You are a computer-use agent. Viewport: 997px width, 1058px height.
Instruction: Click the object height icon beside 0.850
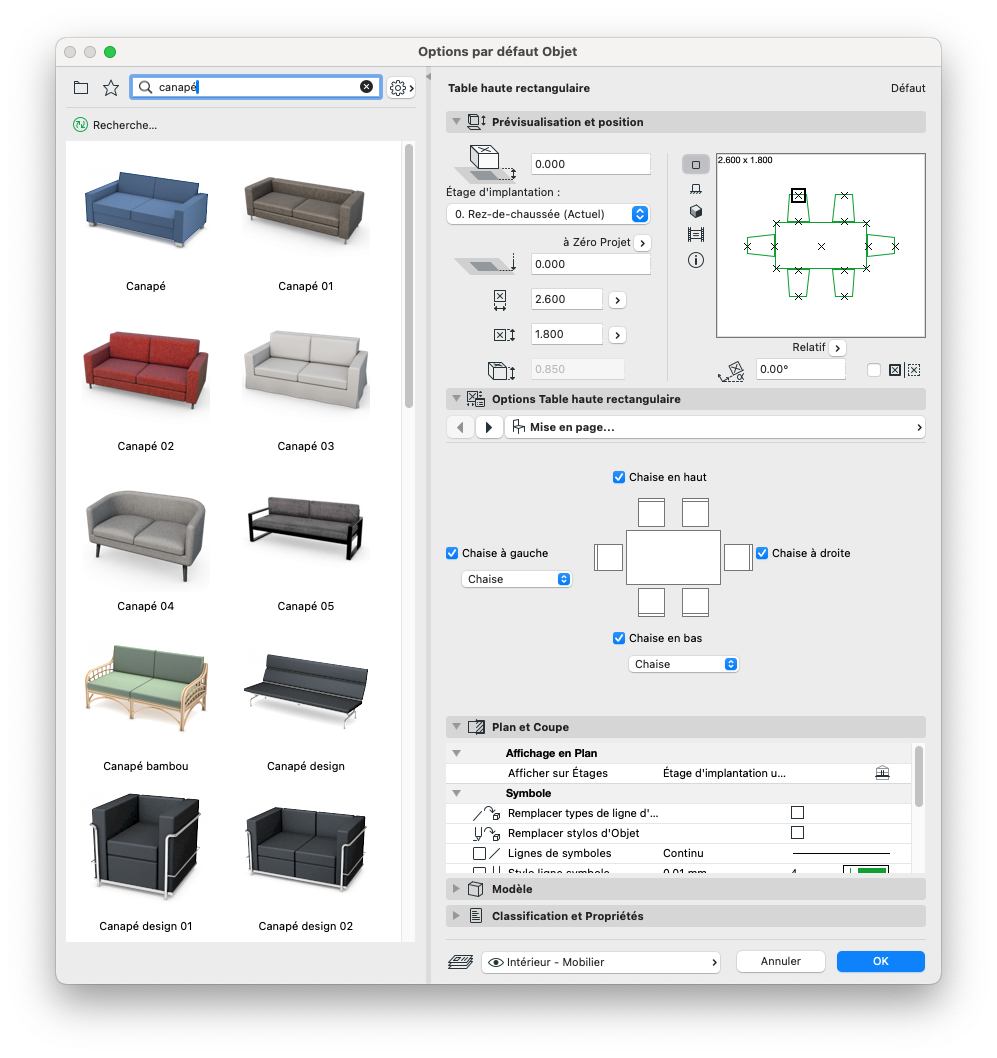coord(501,370)
